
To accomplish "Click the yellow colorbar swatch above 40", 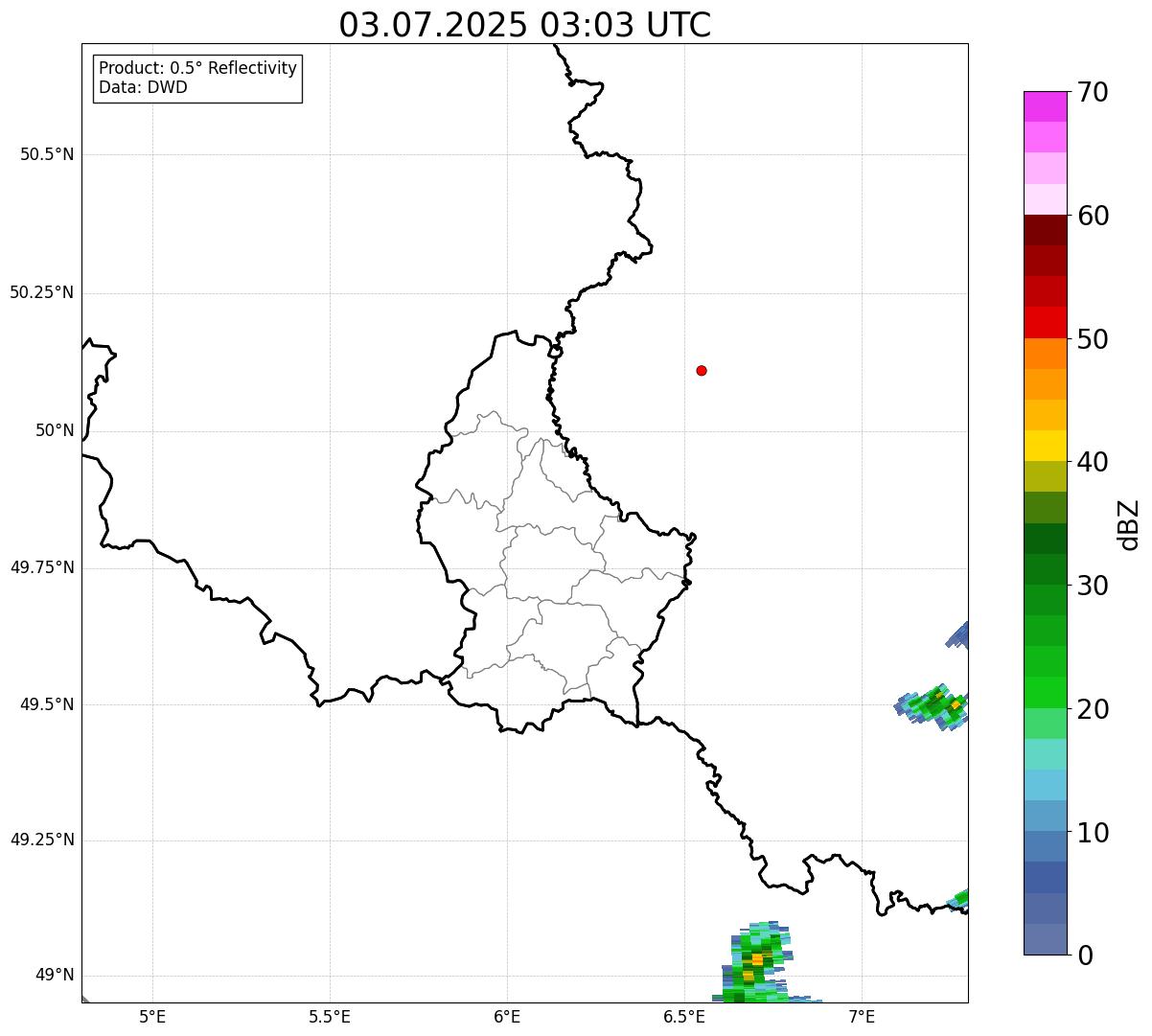I will tap(1045, 446).
